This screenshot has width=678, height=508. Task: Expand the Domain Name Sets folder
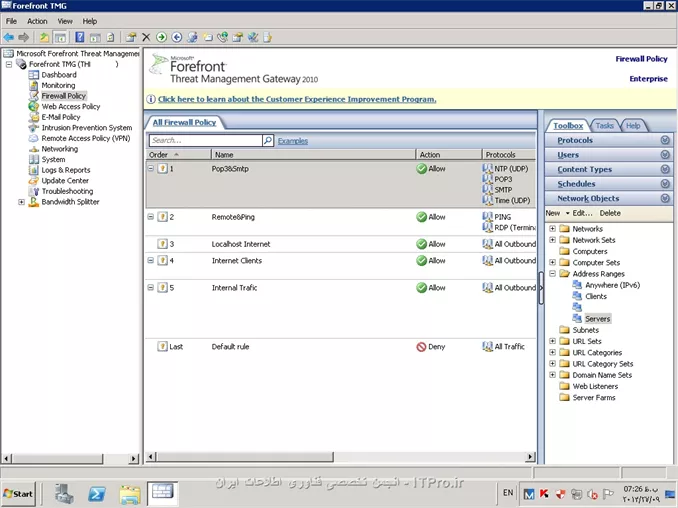click(553, 375)
